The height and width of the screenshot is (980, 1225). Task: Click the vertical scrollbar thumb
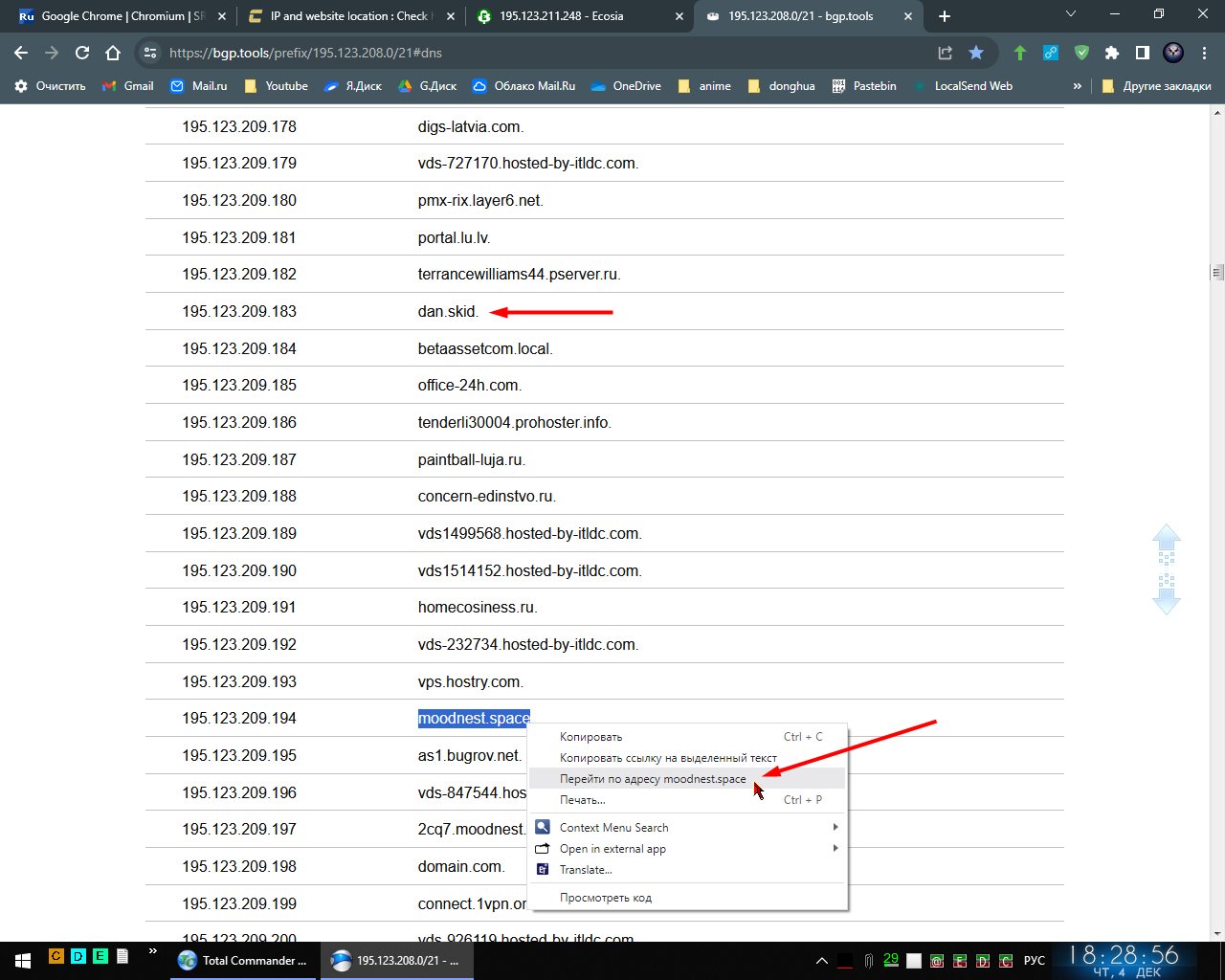click(x=1217, y=272)
